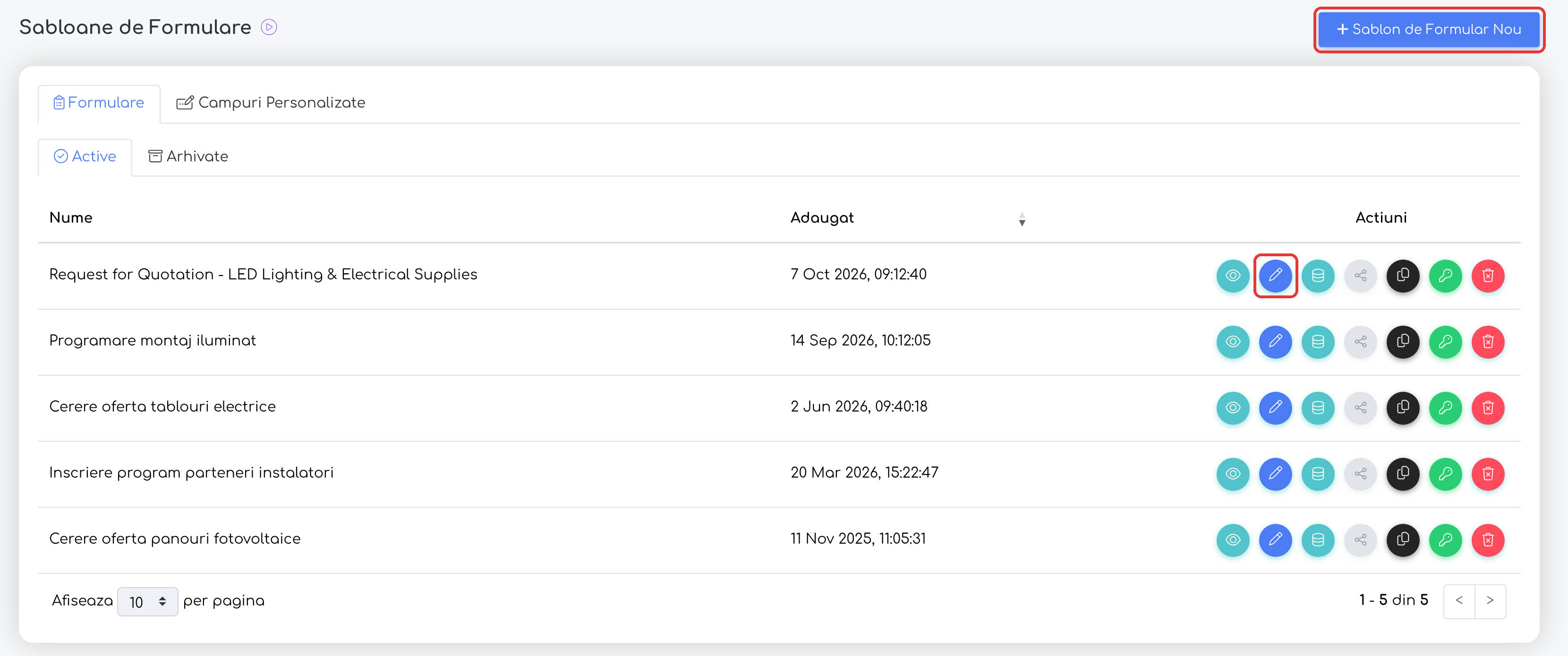This screenshot has width=1568, height=656.
Task: Go to previous page with < button
Action: [x=1459, y=601]
